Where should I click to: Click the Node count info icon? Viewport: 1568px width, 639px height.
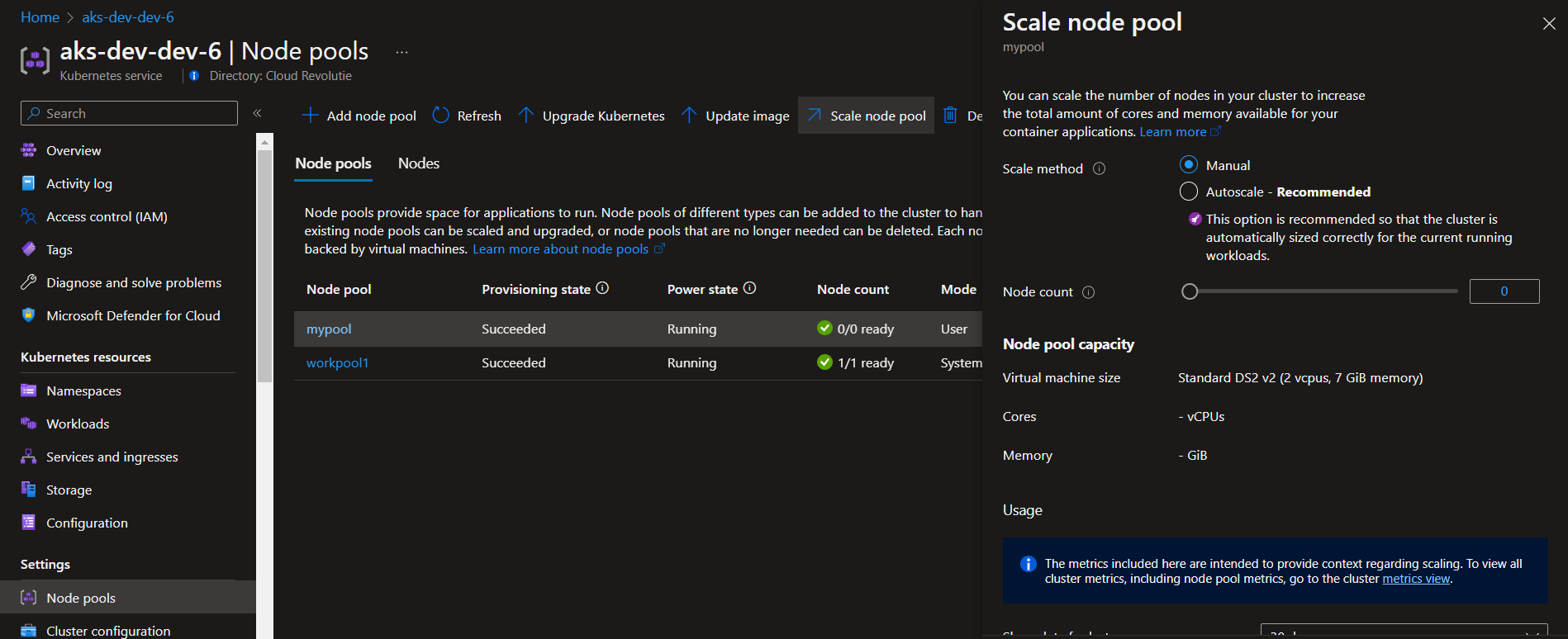pos(1088,292)
